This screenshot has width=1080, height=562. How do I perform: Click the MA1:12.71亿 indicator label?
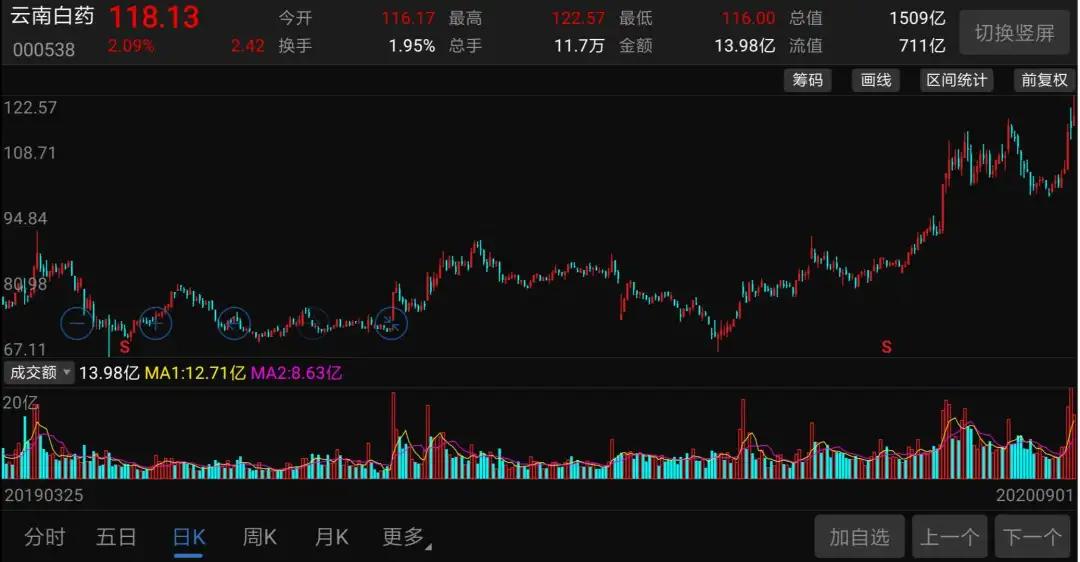click(195, 373)
